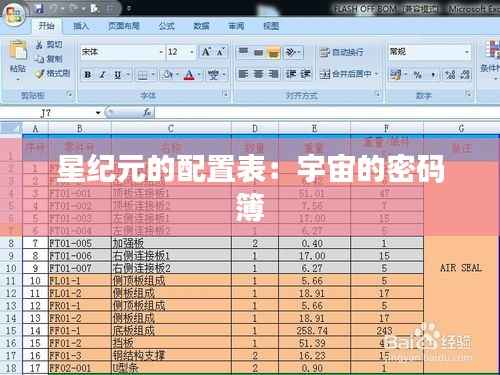The height and width of the screenshot is (375, 500).
Task: Open the fill color dropdown arrow
Action: (177, 75)
